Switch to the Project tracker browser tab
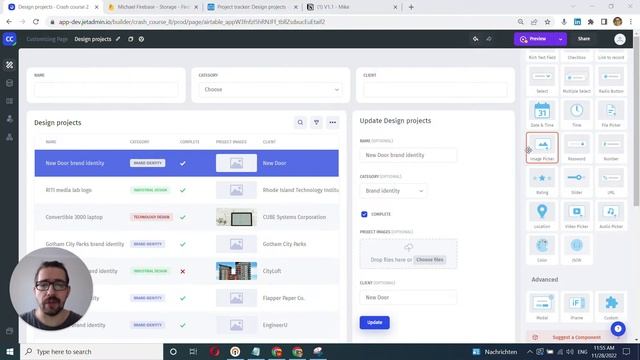The height and width of the screenshot is (360, 640). click(252, 7)
